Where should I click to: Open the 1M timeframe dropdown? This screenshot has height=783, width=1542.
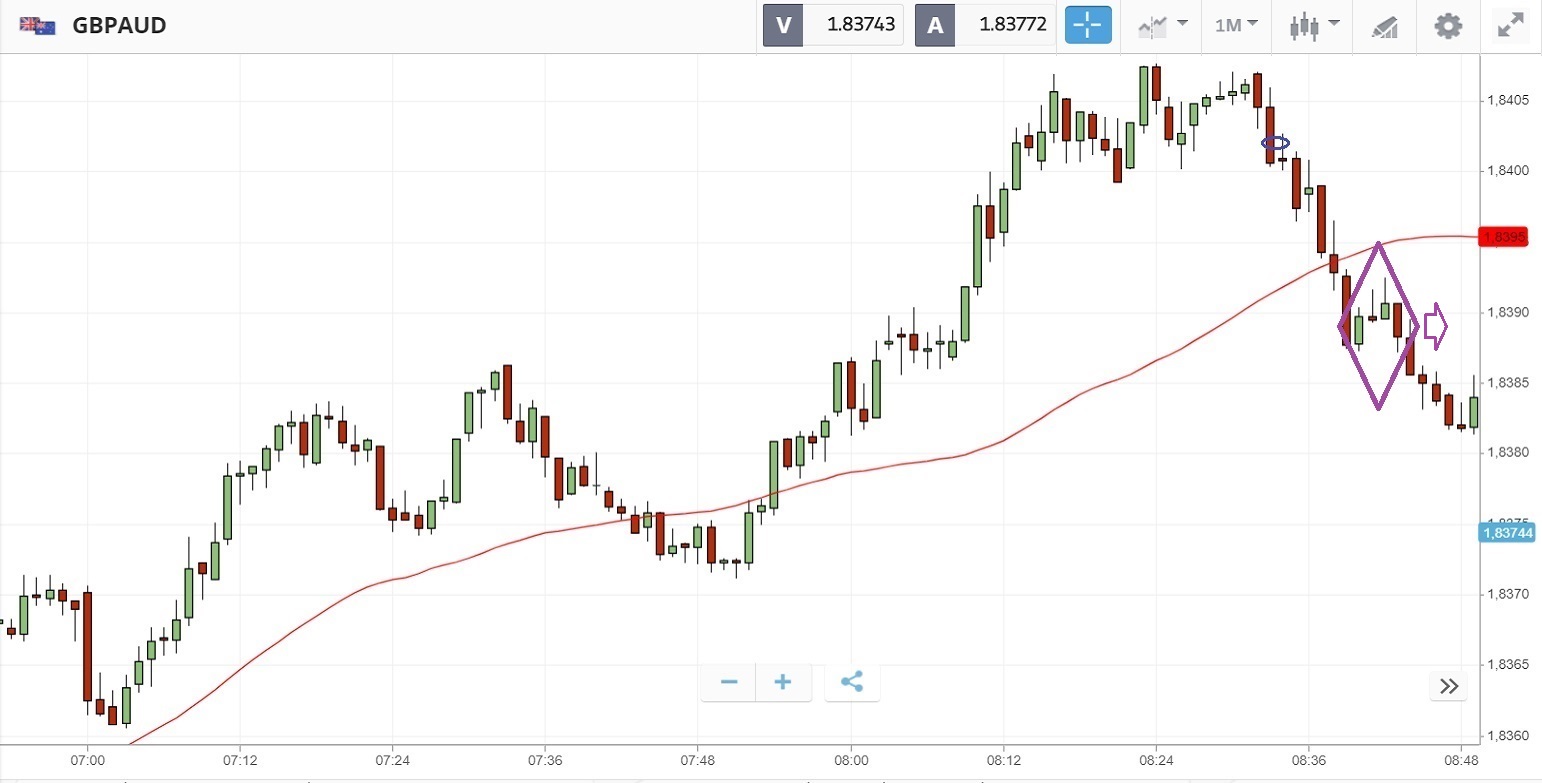(1236, 25)
